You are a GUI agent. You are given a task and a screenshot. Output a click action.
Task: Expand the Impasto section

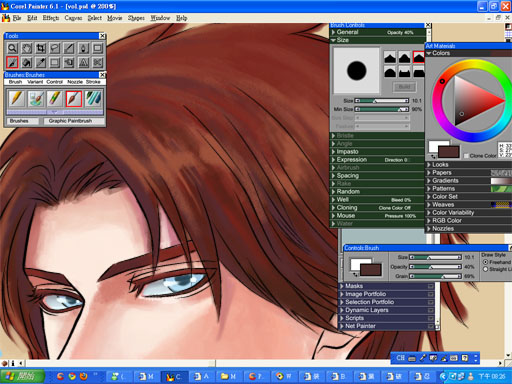[x=333, y=151]
